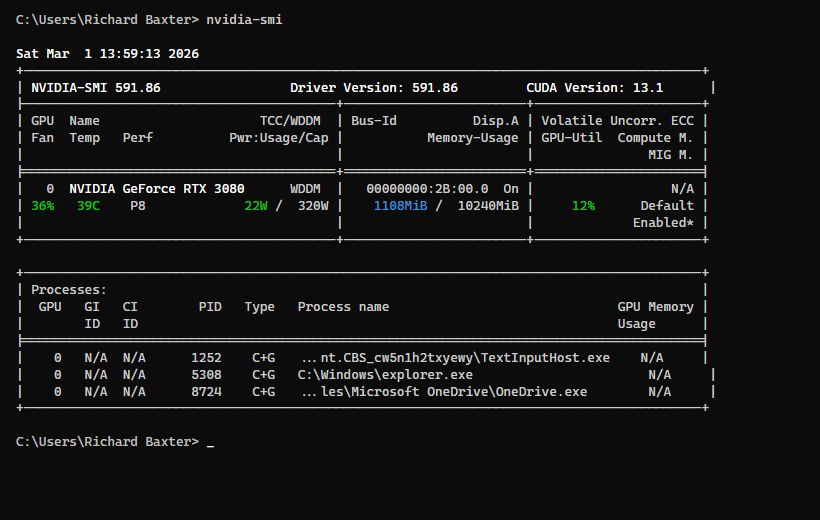Click the Pwr:Usage/Cap column header
820x520 pixels.
tap(279, 138)
